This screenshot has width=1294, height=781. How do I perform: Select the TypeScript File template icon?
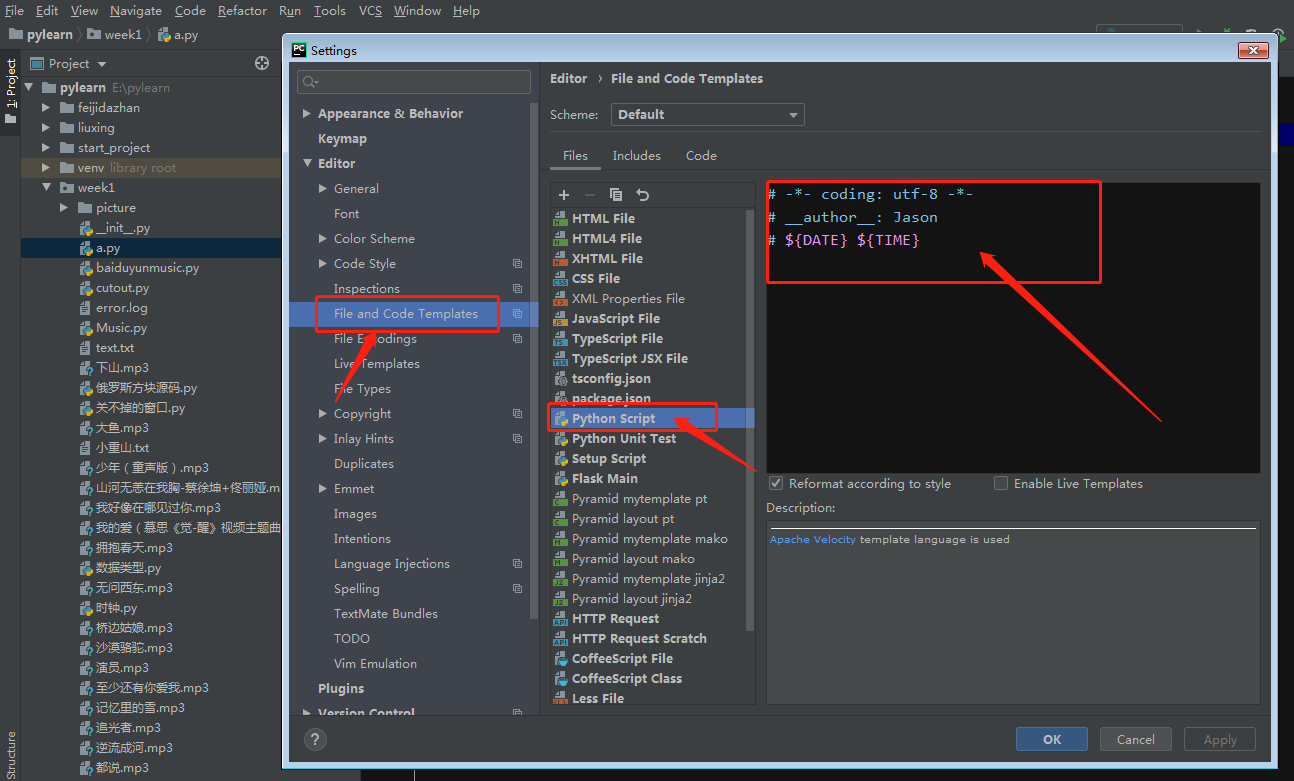click(561, 338)
